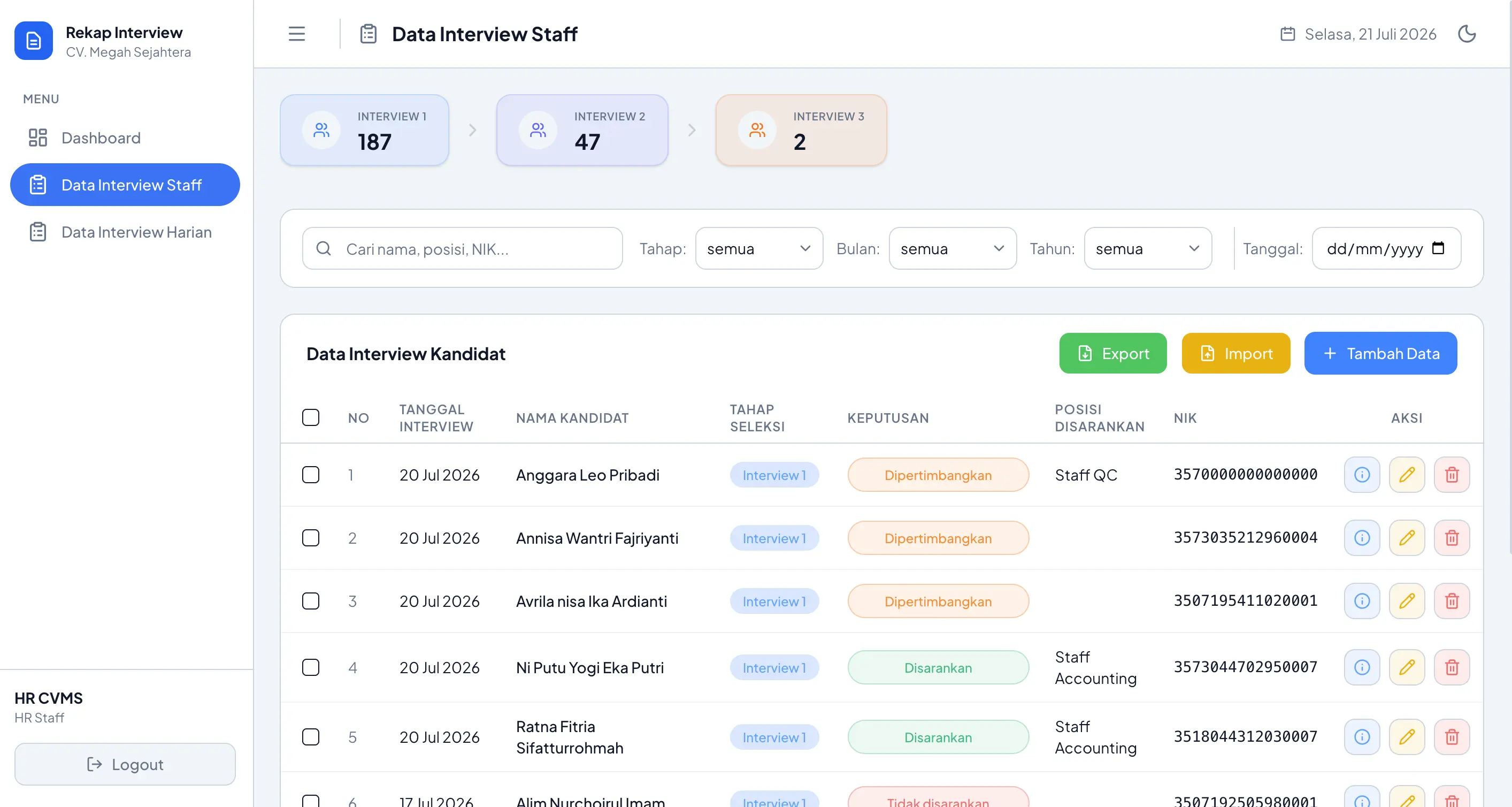Click NIK 3570000000000000
This screenshot has height=807, width=1512.
pyautogui.click(x=1246, y=475)
